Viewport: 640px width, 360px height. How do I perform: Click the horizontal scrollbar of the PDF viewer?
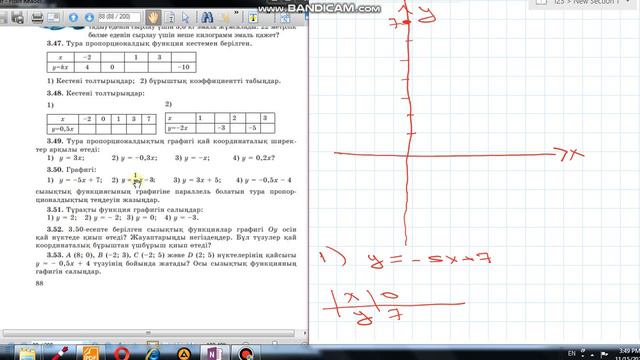click(149, 333)
